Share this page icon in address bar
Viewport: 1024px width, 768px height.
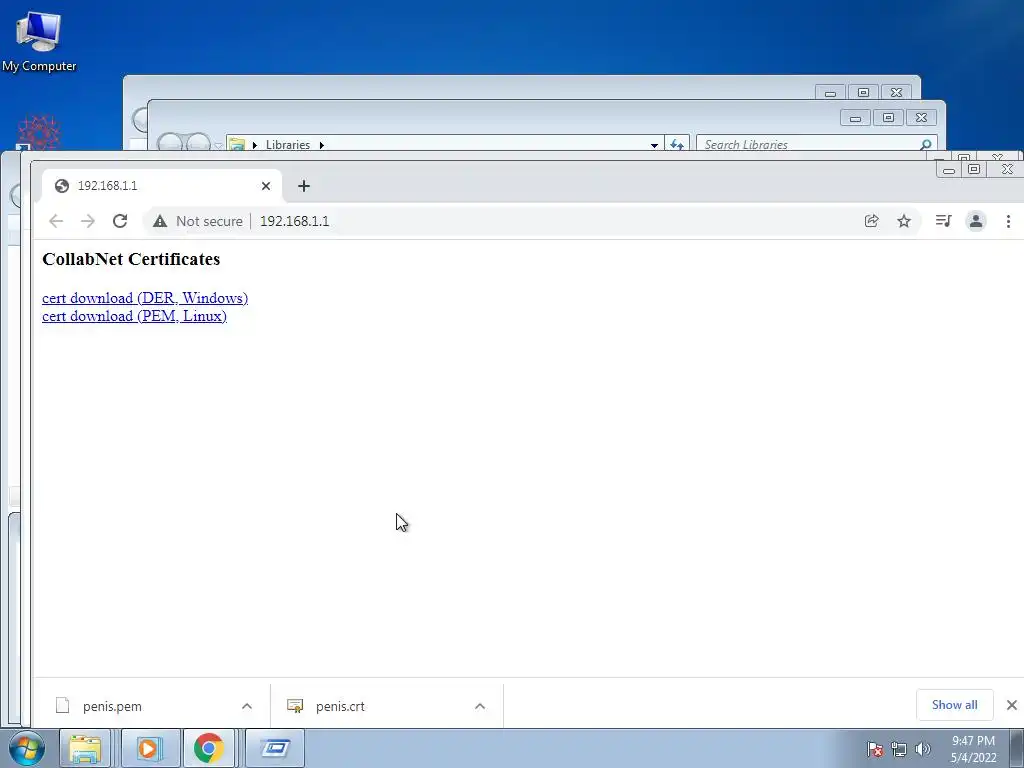pyautogui.click(x=871, y=221)
